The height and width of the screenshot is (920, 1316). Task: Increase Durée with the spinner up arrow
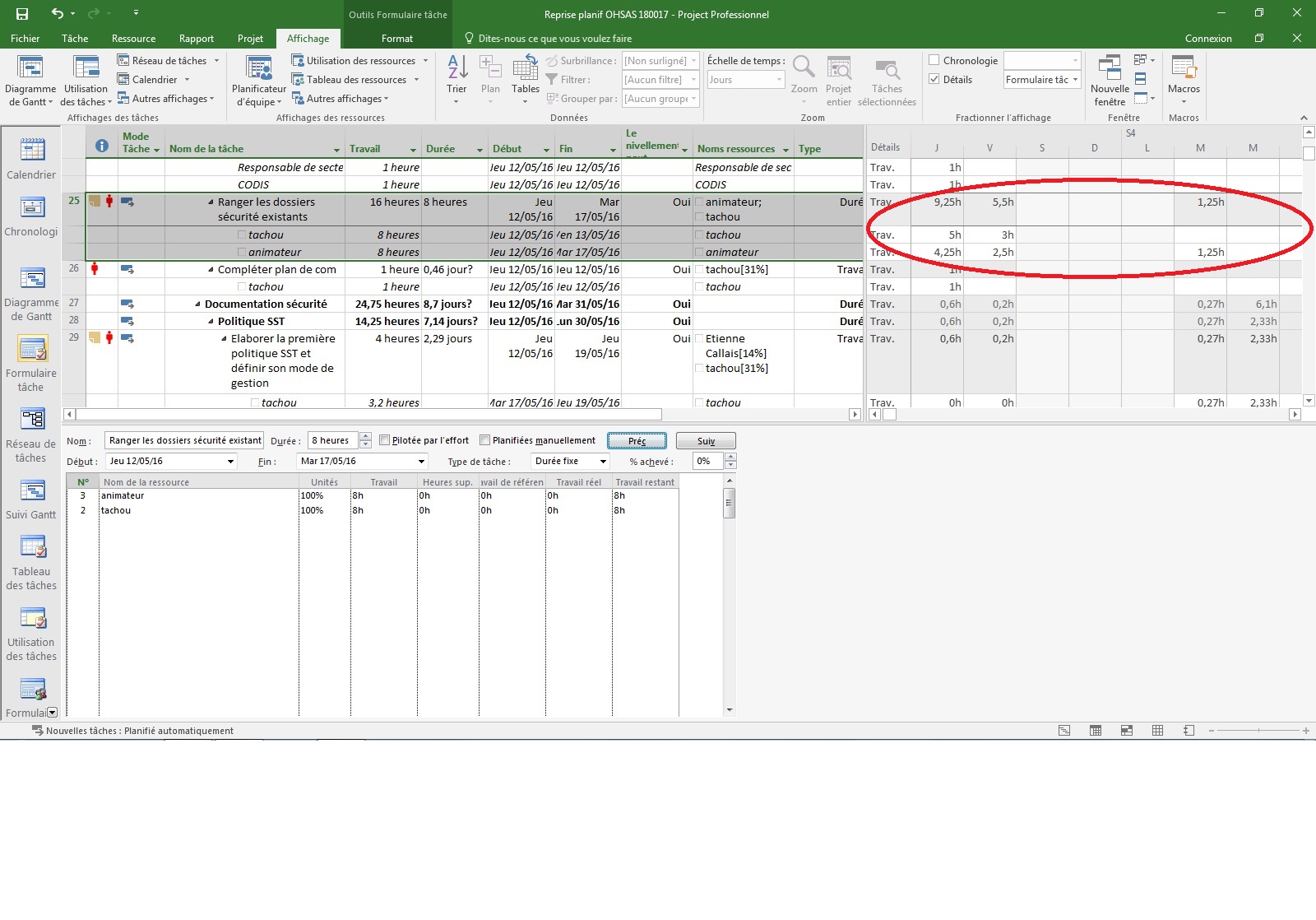pyautogui.click(x=366, y=436)
